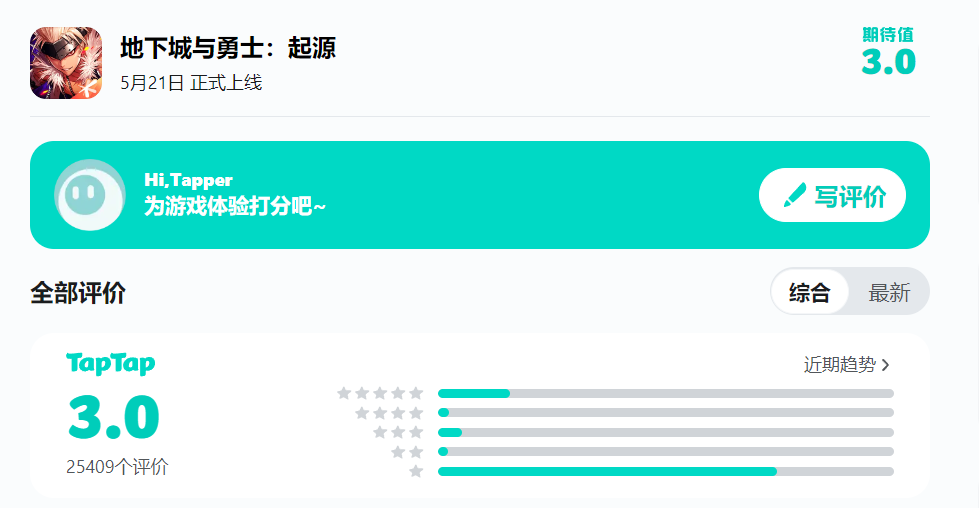
Task: Switch to the 最新 sort tab
Action: (889, 293)
